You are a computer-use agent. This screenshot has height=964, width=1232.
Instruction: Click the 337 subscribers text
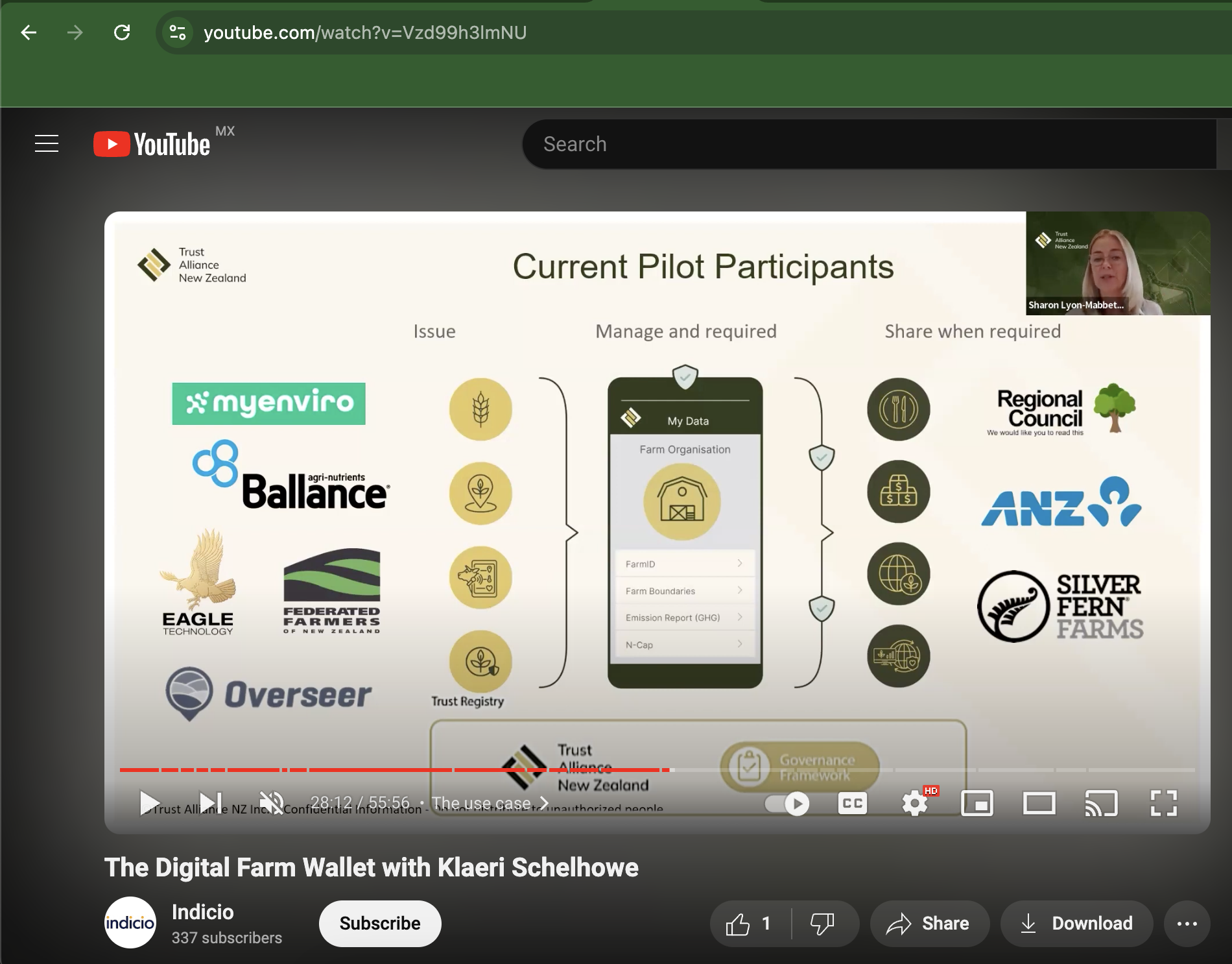[227, 938]
